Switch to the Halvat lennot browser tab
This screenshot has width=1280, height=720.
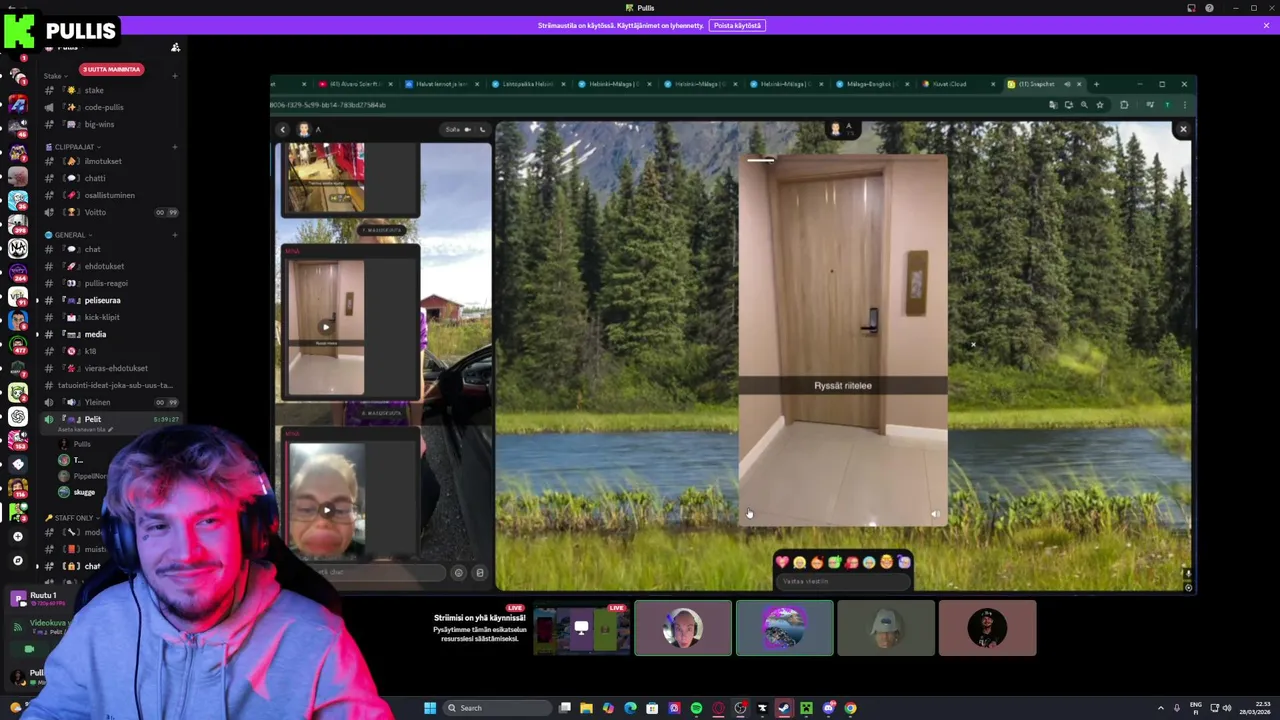coord(440,84)
